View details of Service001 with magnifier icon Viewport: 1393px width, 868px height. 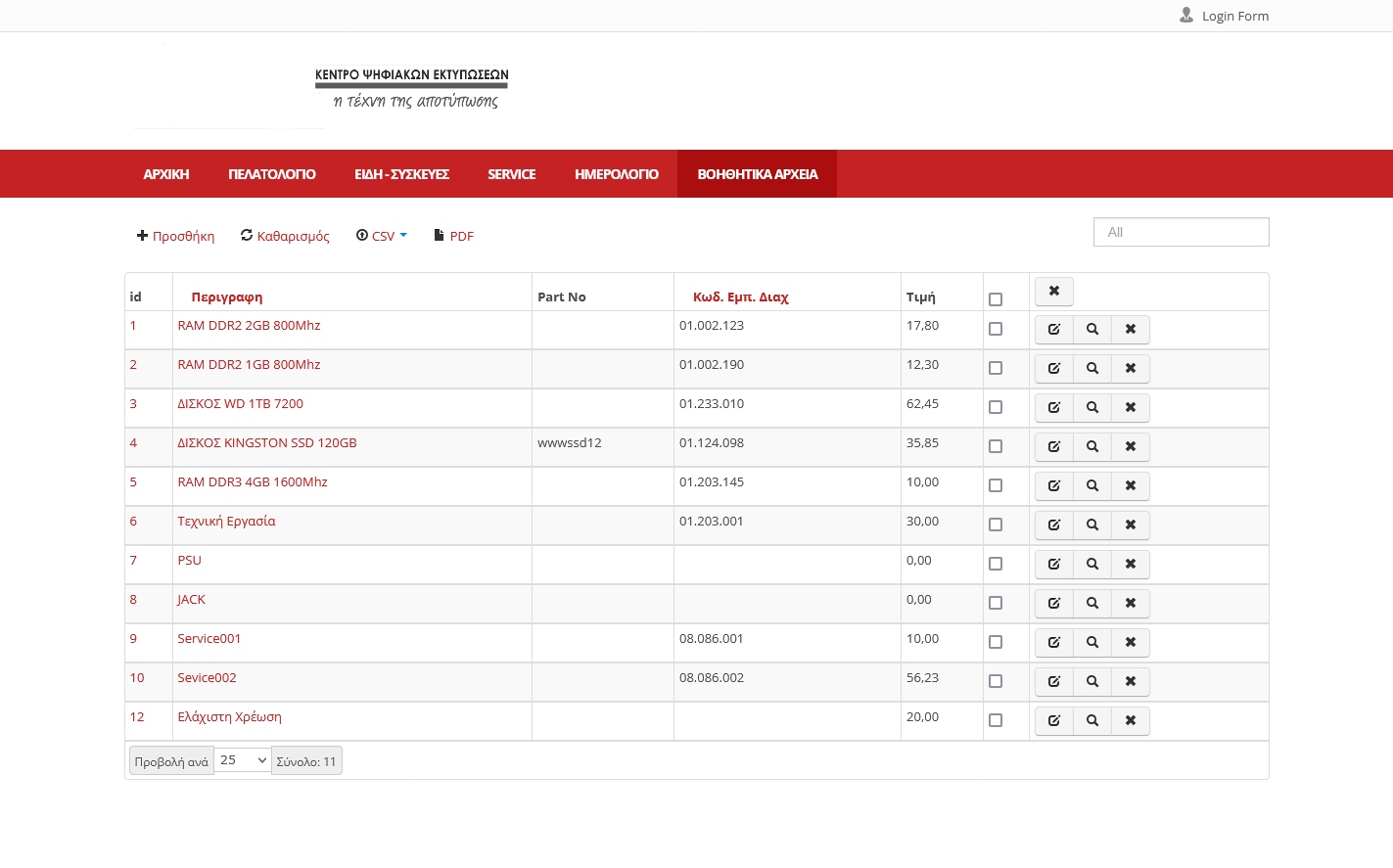pyautogui.click(x=1091, y=643)
